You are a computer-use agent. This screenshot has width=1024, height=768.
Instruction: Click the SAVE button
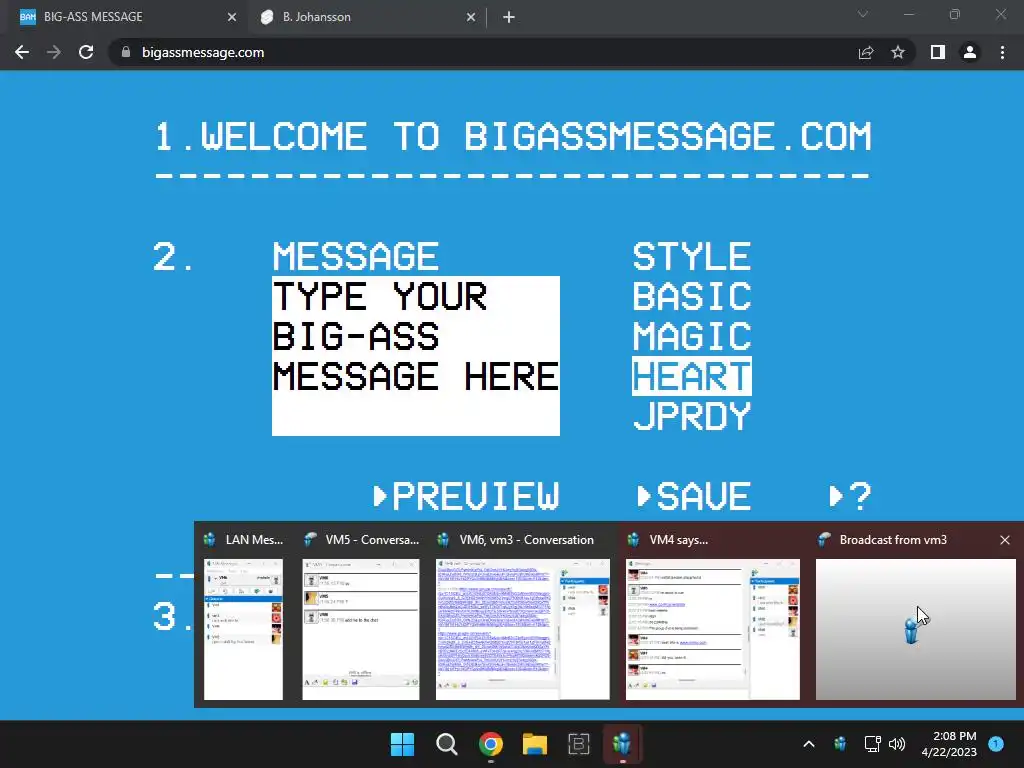tap(694, 496)
